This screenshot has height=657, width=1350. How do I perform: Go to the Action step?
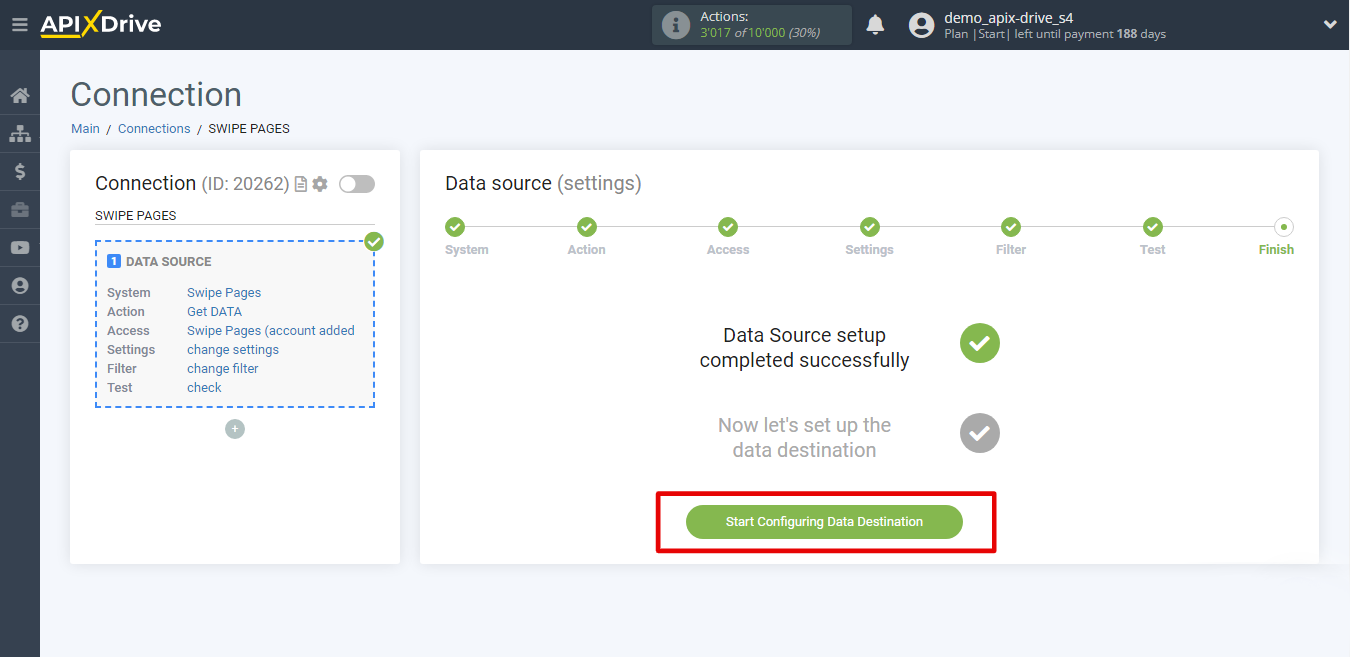click(587, 237)
